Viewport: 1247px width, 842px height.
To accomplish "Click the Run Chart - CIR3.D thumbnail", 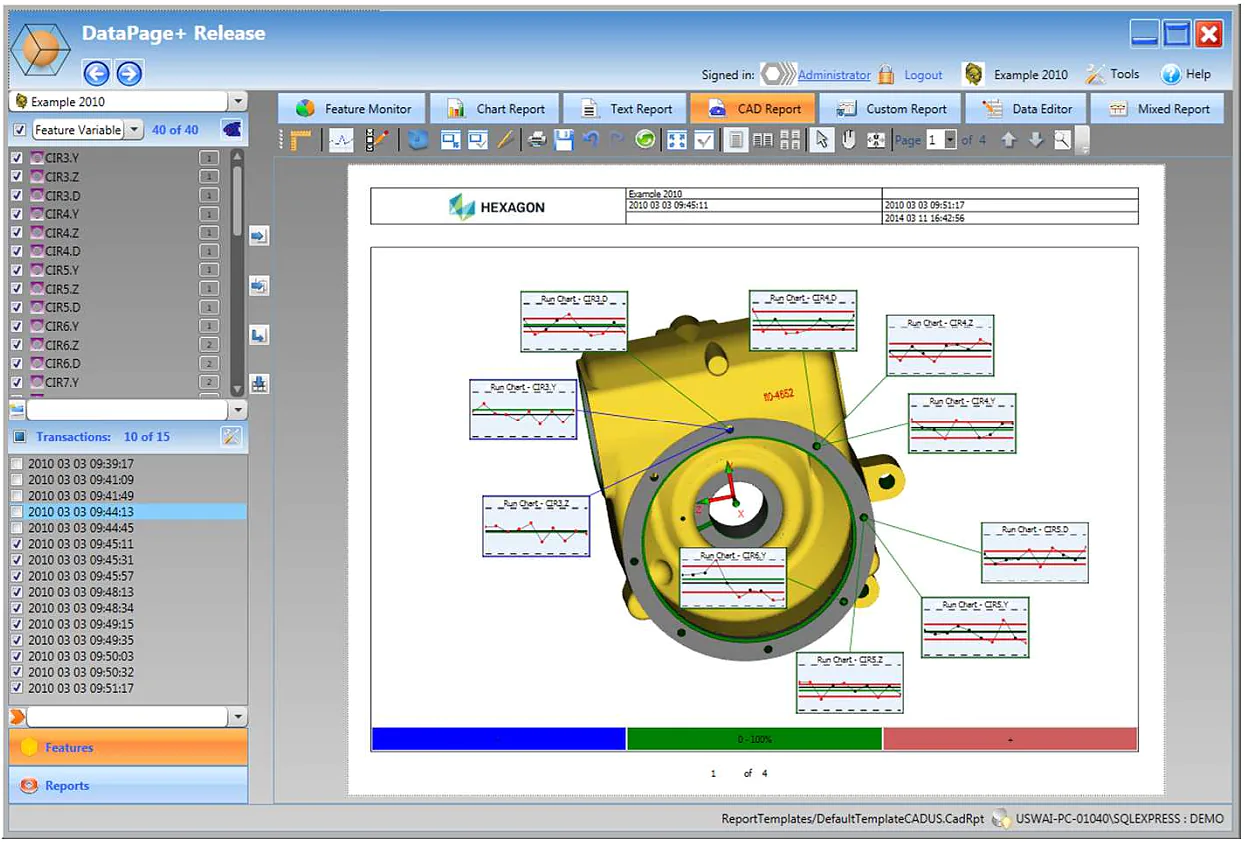I will pos(574,321).
